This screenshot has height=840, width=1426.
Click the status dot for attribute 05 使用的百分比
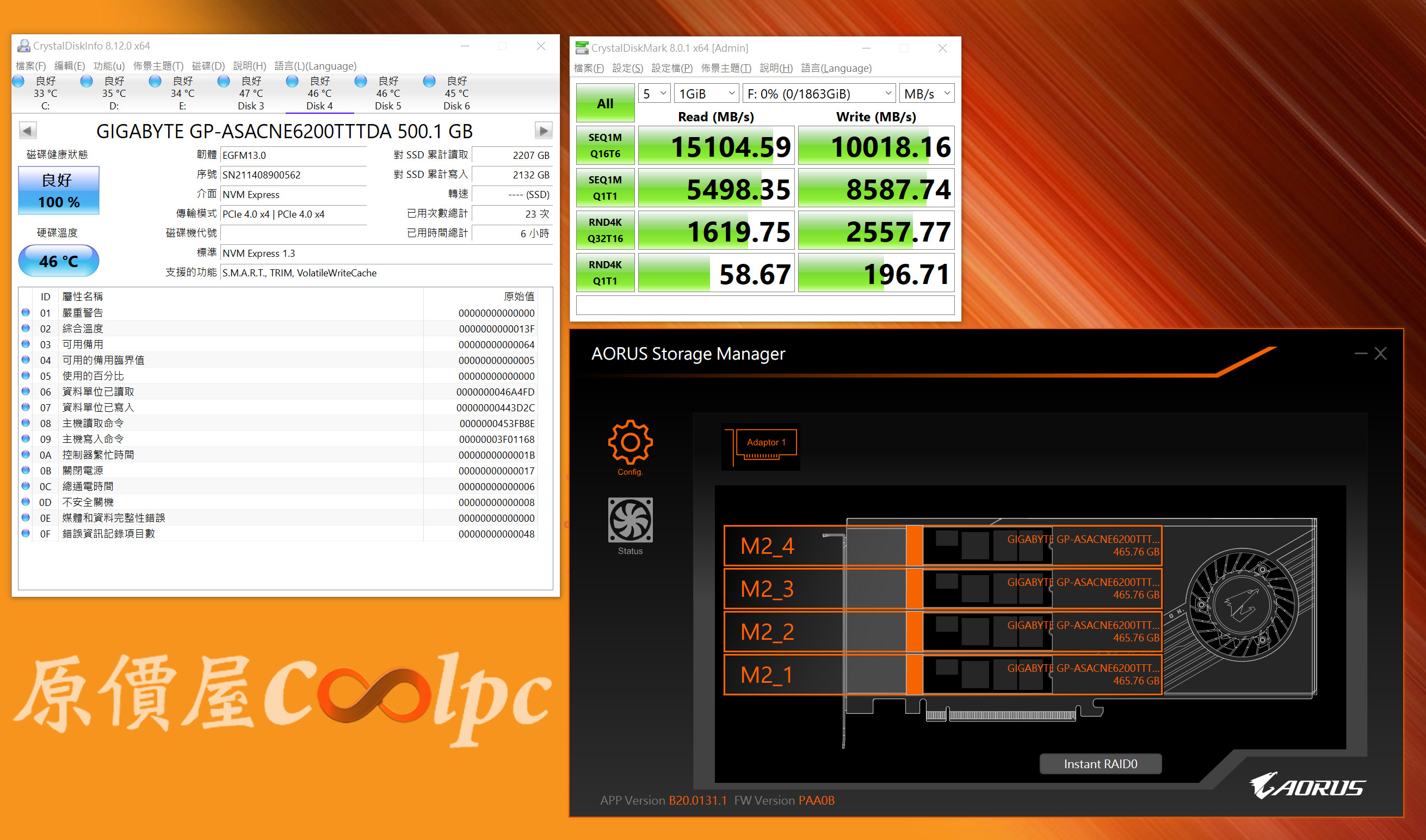(x=26, y=375)
